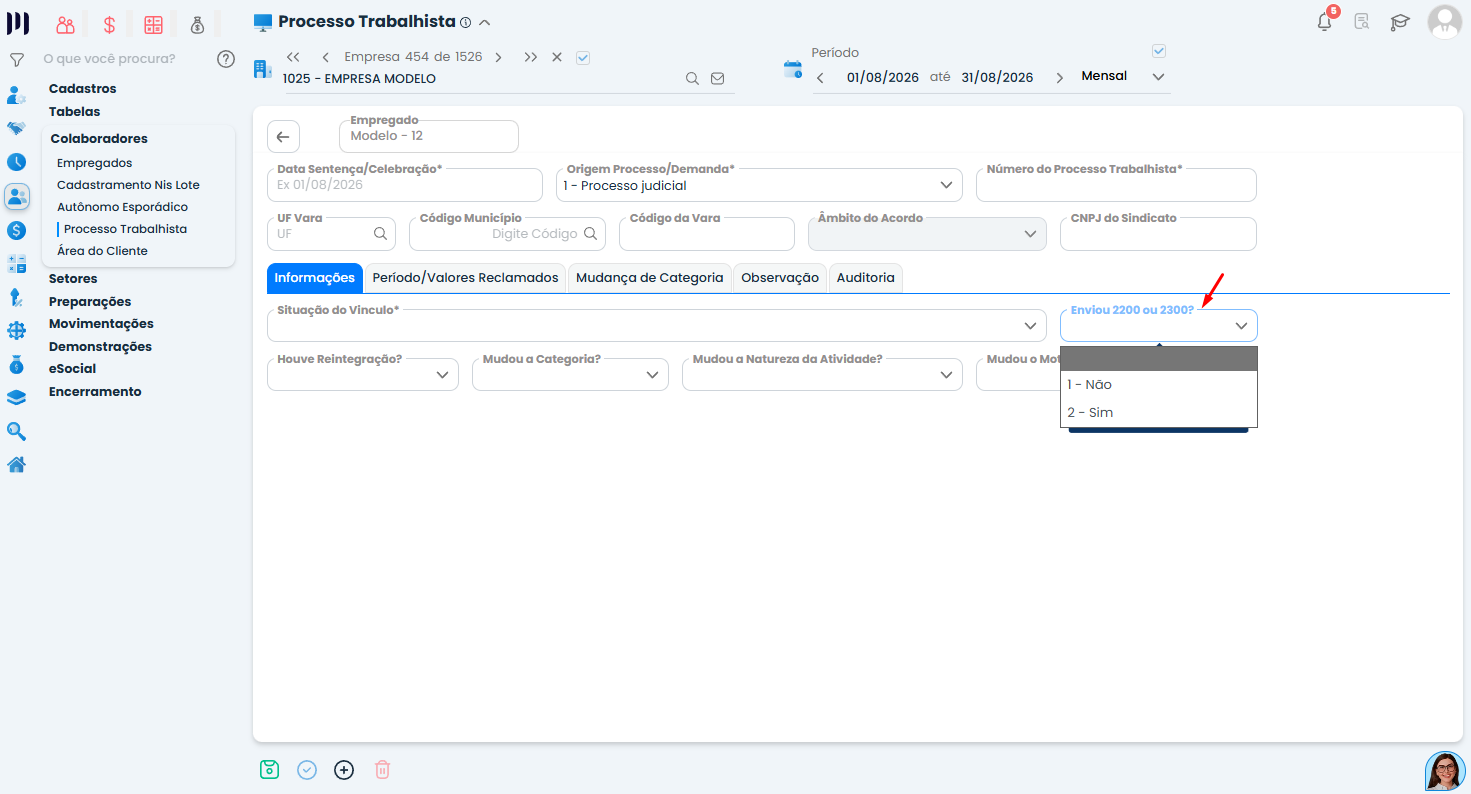1471x794 pixels.
Task: Click the blue dollar coin sidebar icon
Action: 17,230
